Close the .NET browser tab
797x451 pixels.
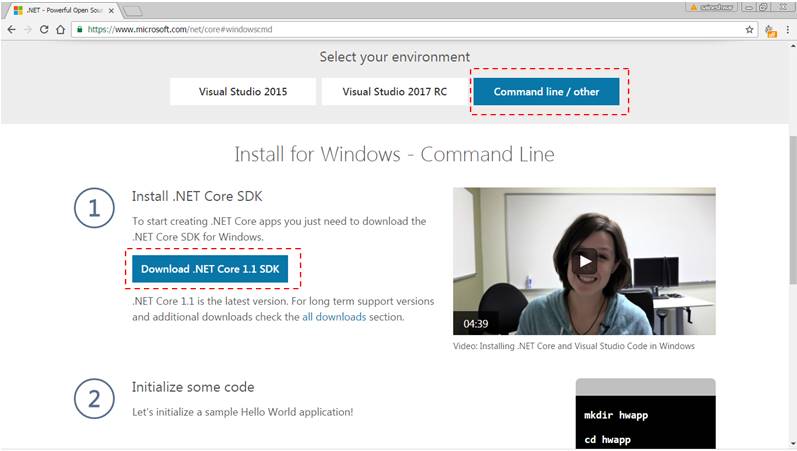point(111,10)
